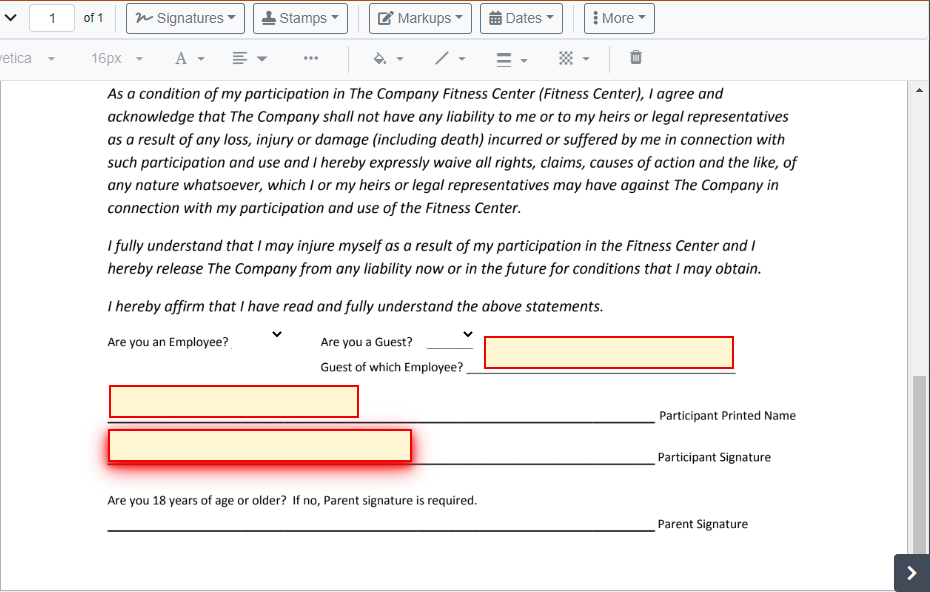Image resolution: width=930 pixels, height=592 pixels.
Task: Open the 'Are you an Employee?' dropdown
Action: (x=276, y=334)
